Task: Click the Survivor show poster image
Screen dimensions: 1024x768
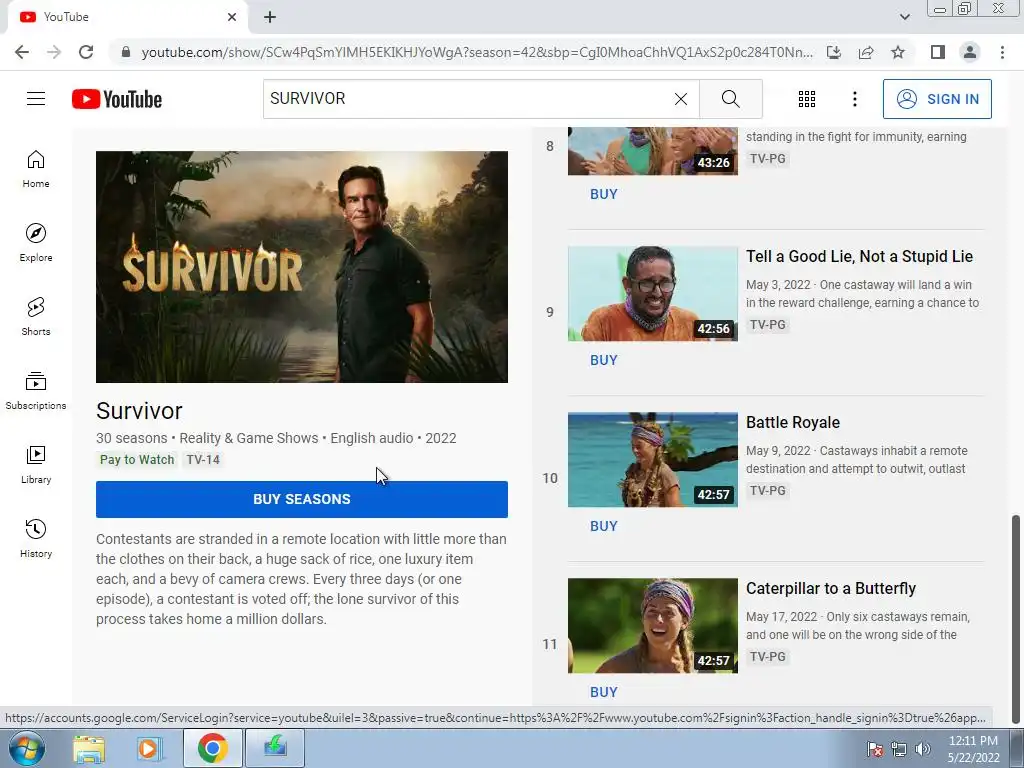Action: coord(302,267)
